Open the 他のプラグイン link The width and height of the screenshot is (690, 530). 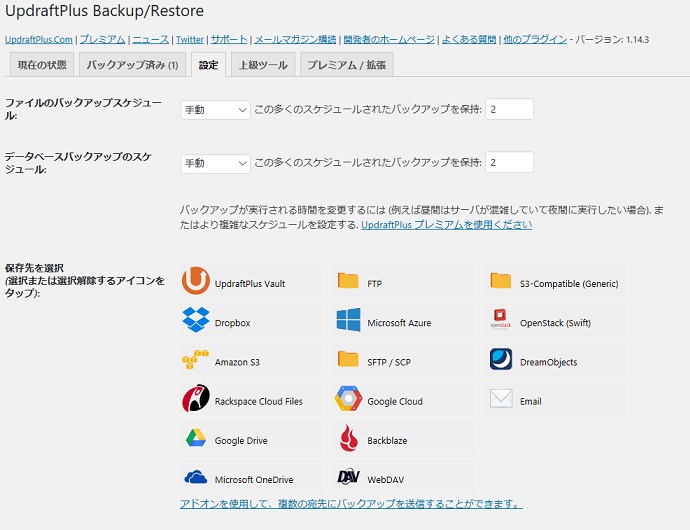coord(535,39)
